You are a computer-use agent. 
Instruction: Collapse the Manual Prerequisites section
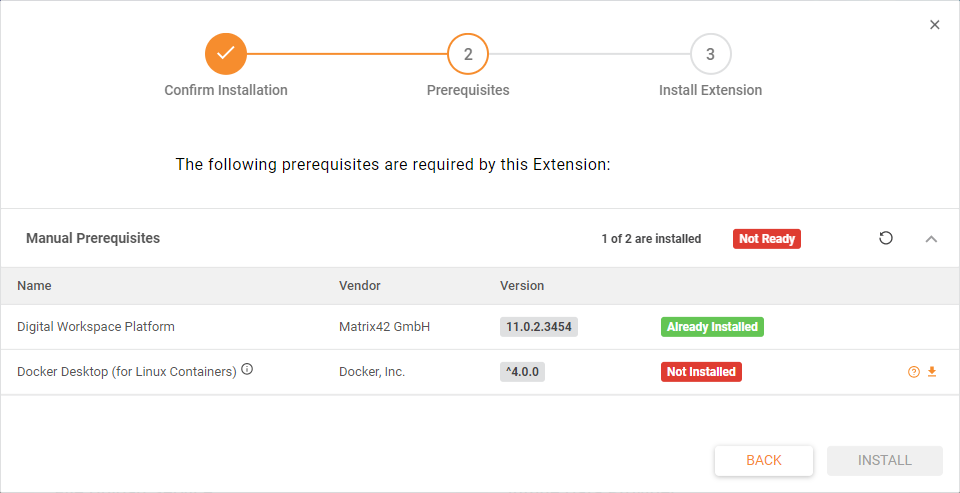click(x=931, y=239)
